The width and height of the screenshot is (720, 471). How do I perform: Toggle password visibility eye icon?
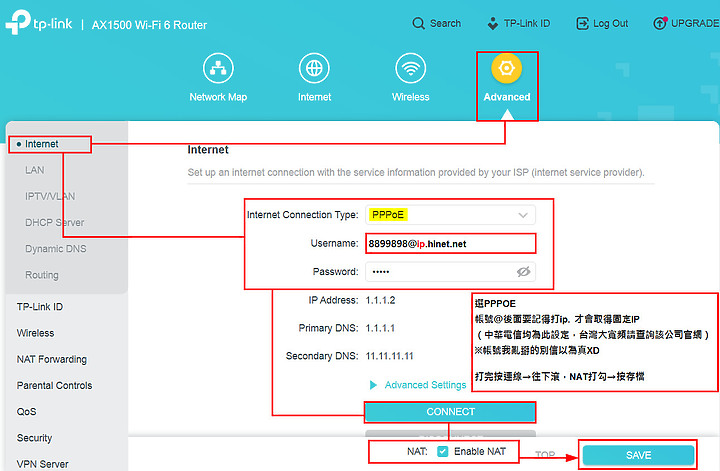(x=523, y=272)
